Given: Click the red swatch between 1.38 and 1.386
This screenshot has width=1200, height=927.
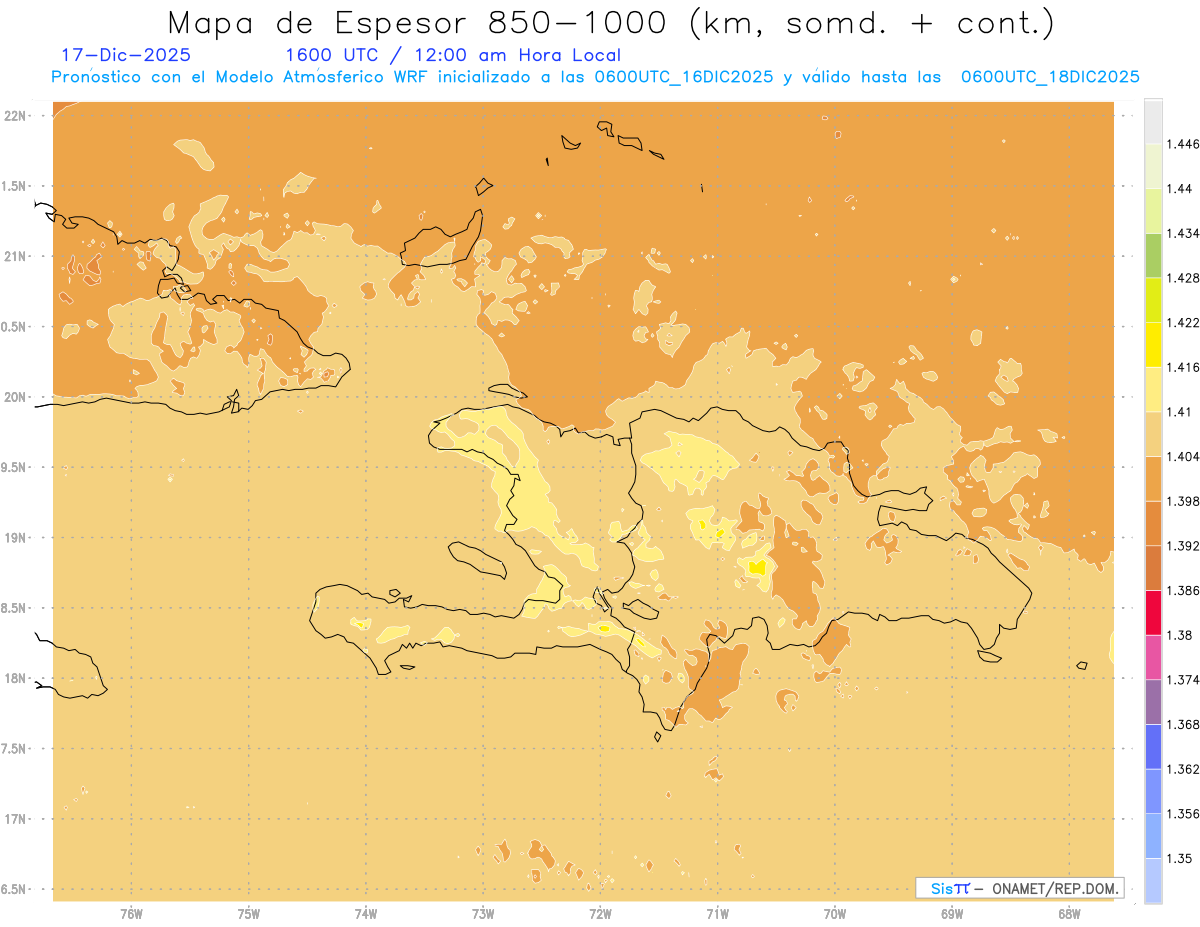Looking at the screenshot, I should click(1153, 612).
